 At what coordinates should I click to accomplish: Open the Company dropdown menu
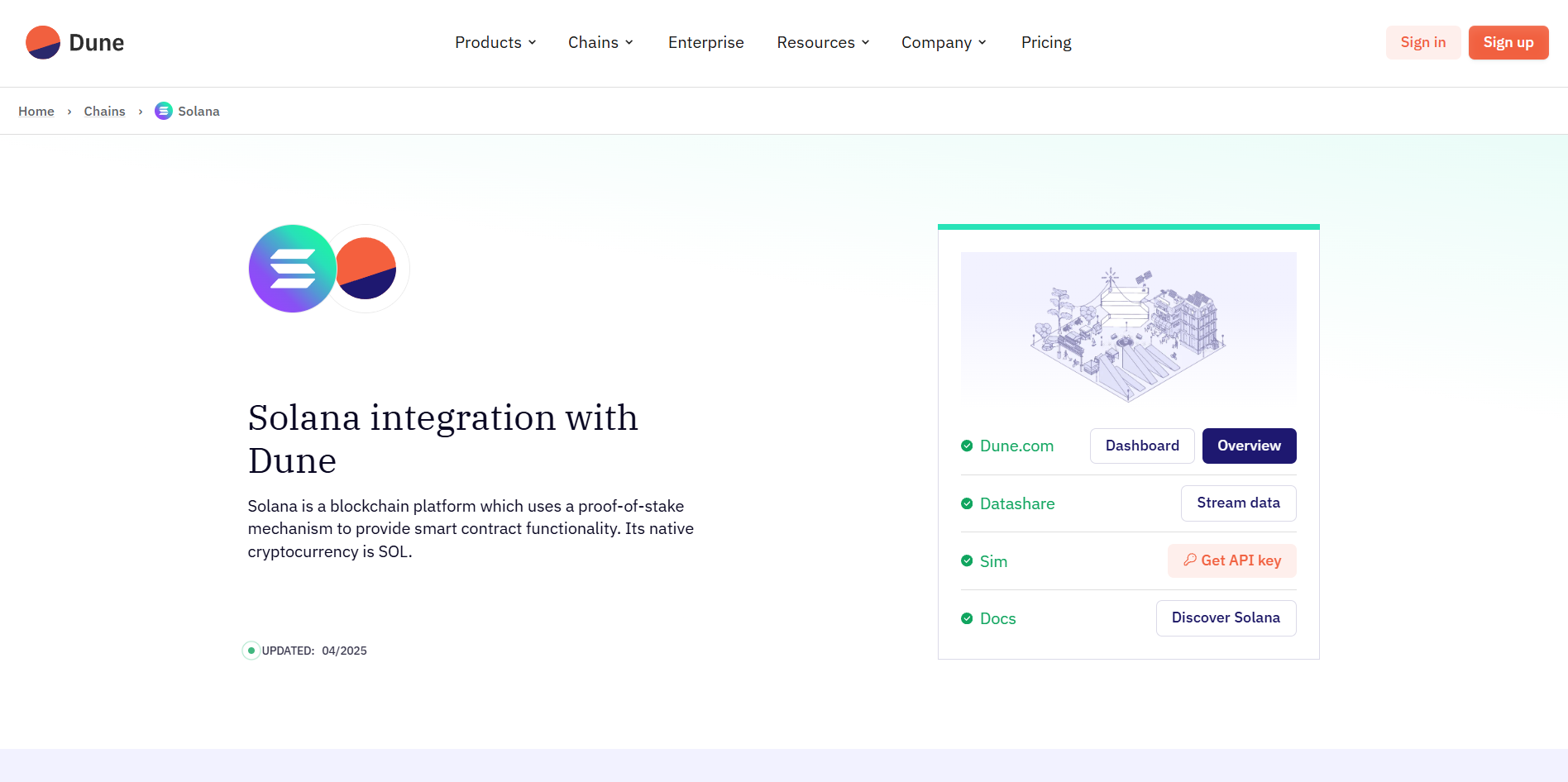pos(944,43)
